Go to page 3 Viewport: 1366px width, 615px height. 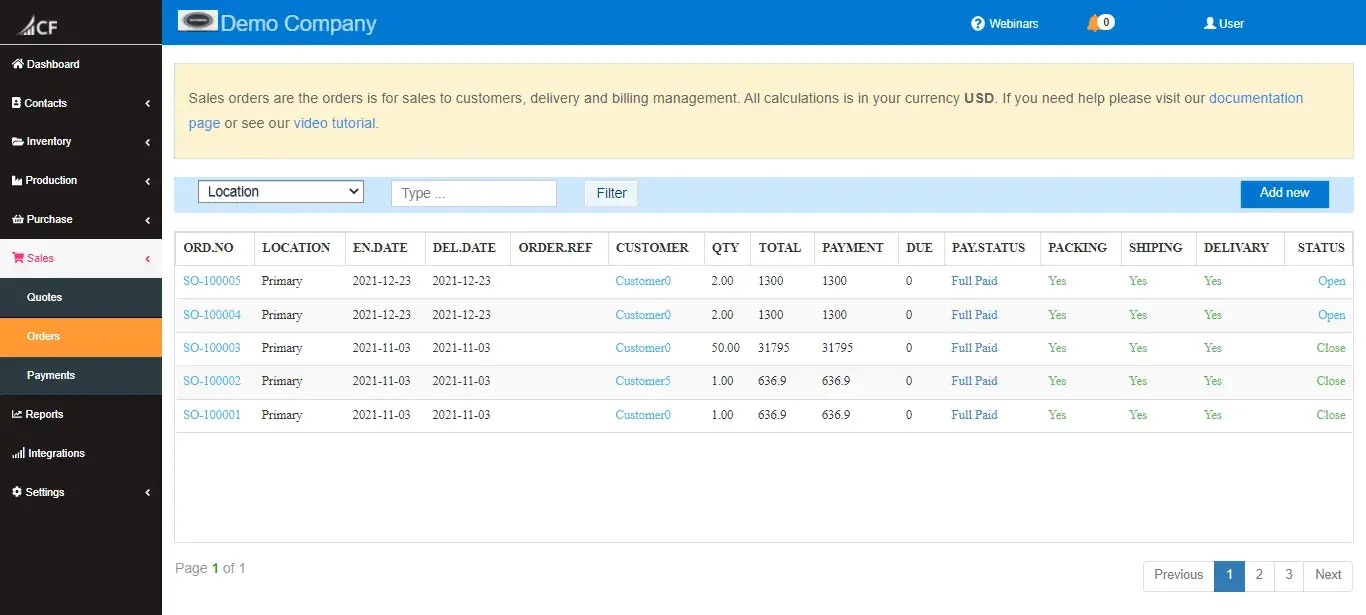pyautogui.click(x=1289, y=575)
